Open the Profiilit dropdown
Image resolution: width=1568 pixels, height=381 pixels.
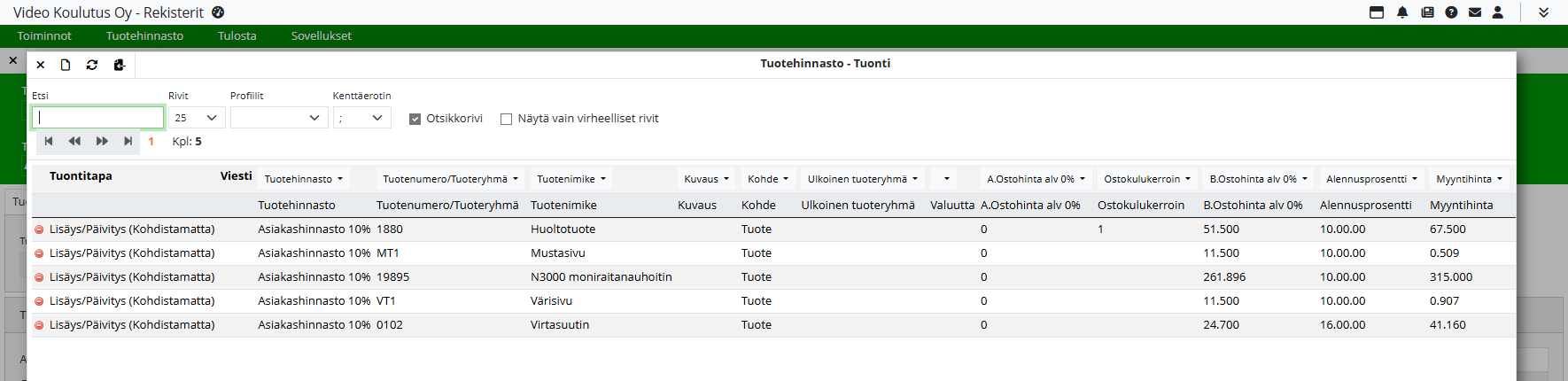tap(279, 118)
